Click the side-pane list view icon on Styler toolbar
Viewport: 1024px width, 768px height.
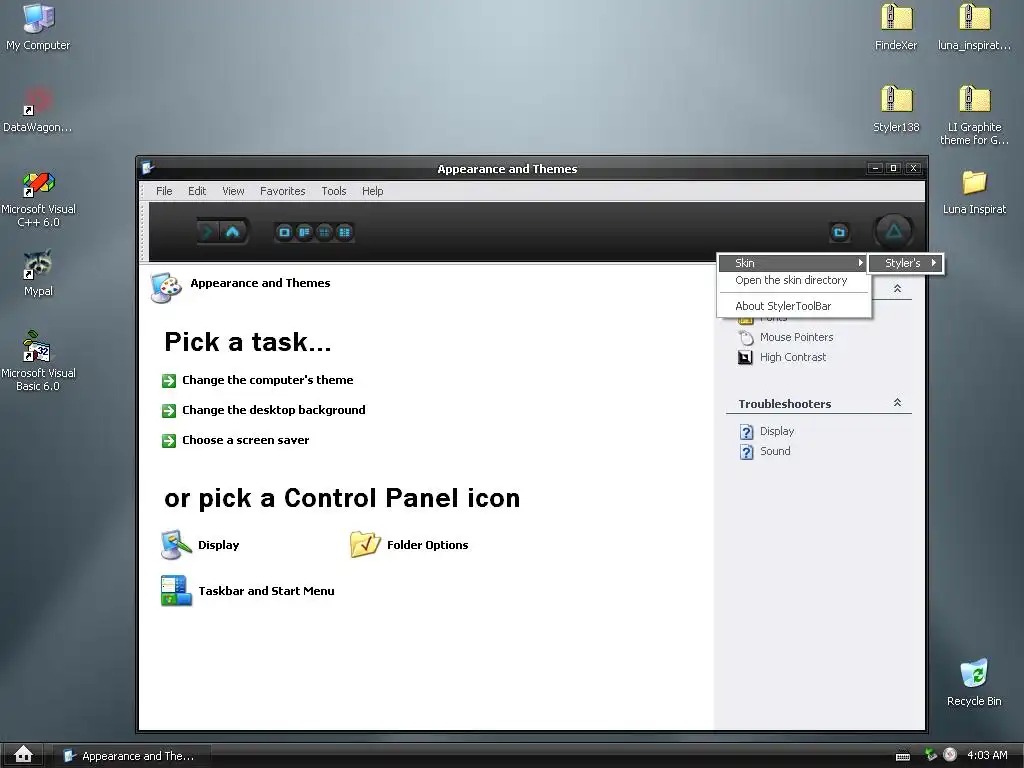[304, 232]
